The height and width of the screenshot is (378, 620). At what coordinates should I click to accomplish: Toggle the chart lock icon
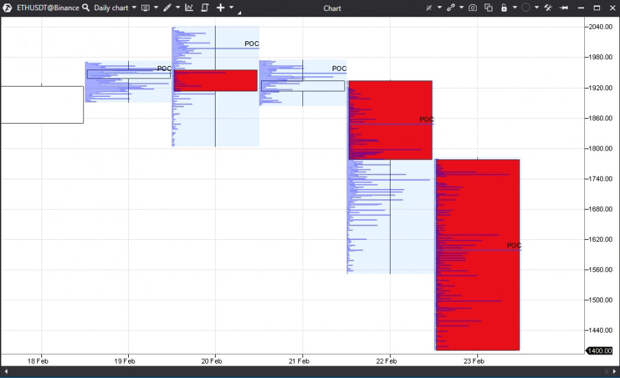click(504, 8)
